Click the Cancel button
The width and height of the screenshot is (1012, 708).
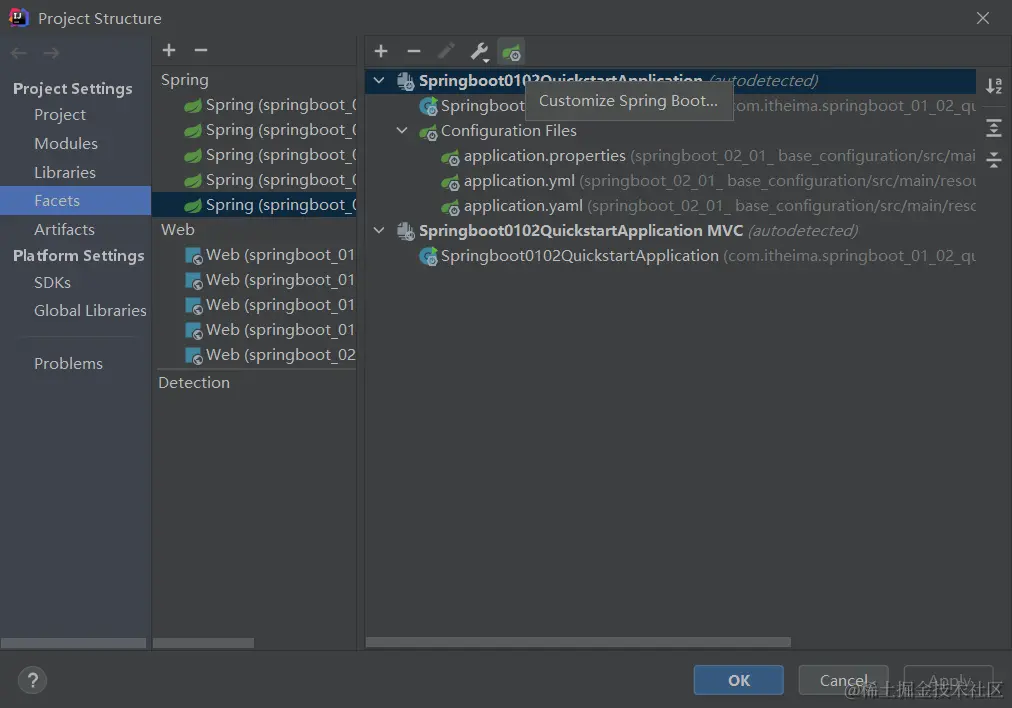point(844,680)
